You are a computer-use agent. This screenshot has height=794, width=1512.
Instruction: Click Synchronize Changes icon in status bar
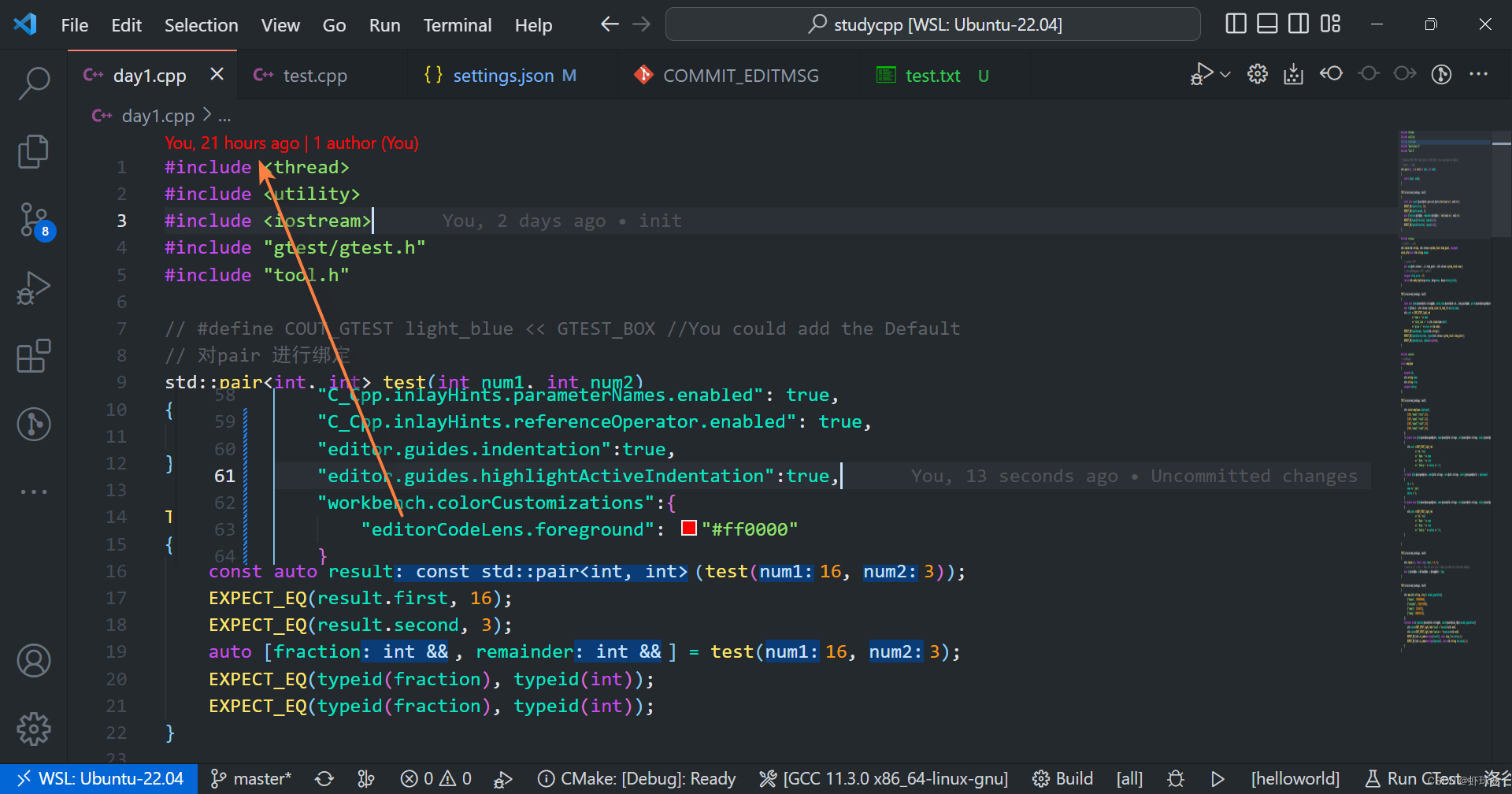coord(324,778)
